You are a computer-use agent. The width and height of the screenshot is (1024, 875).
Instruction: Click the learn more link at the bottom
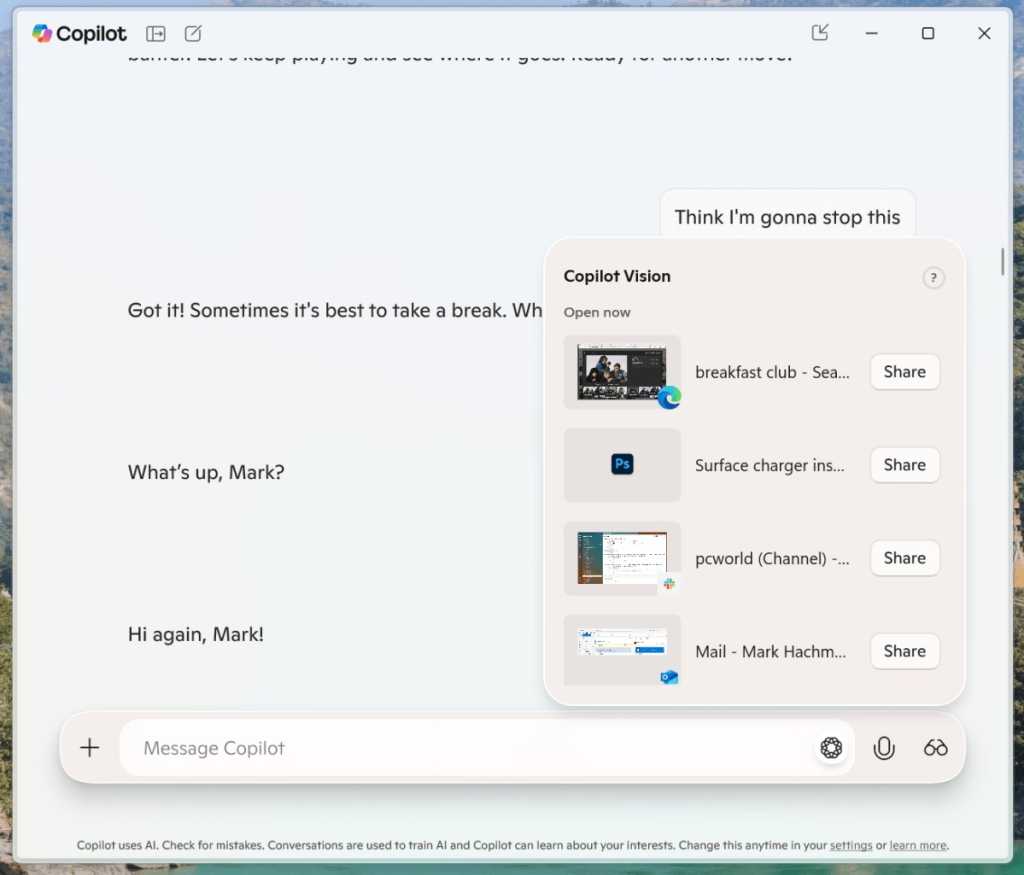(917, 845)
